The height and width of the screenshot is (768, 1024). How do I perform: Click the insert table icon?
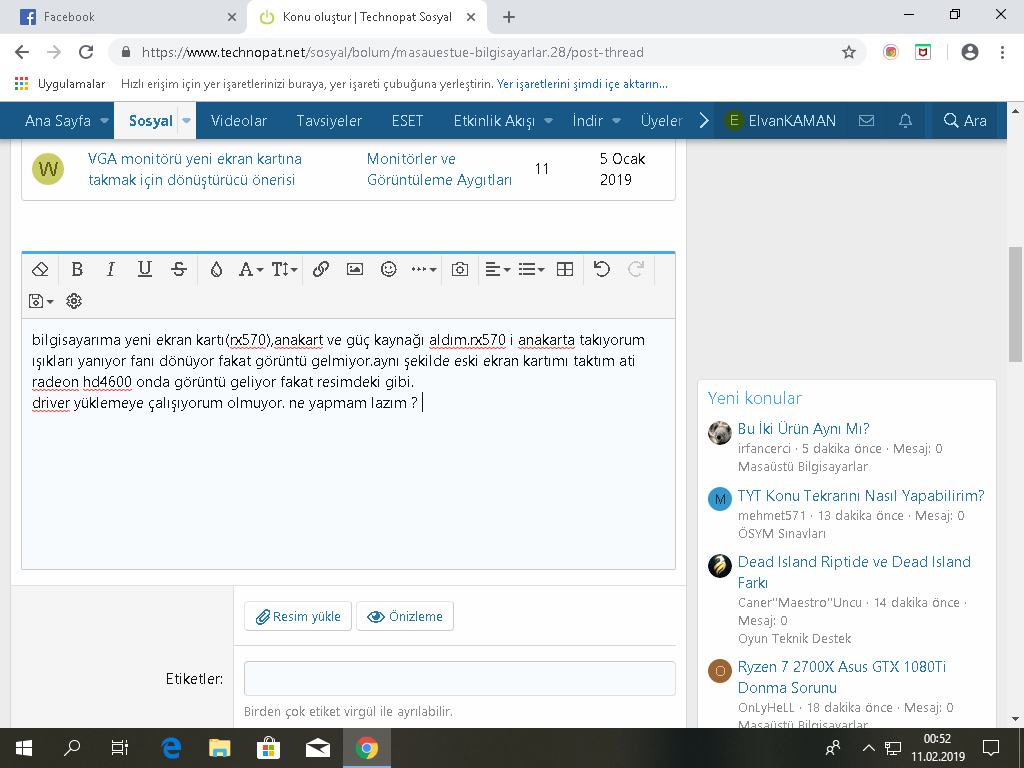tap(565, 269)
